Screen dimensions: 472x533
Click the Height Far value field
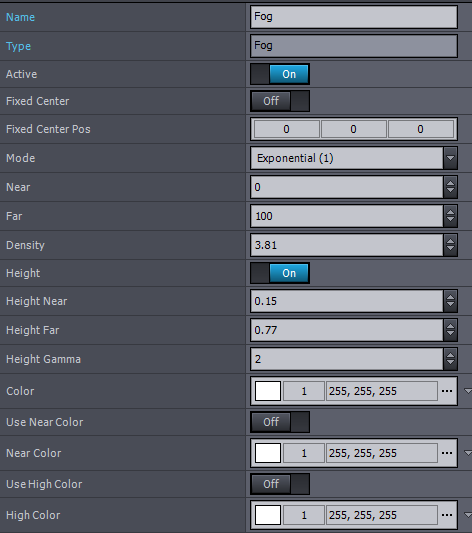pos(347,330)
